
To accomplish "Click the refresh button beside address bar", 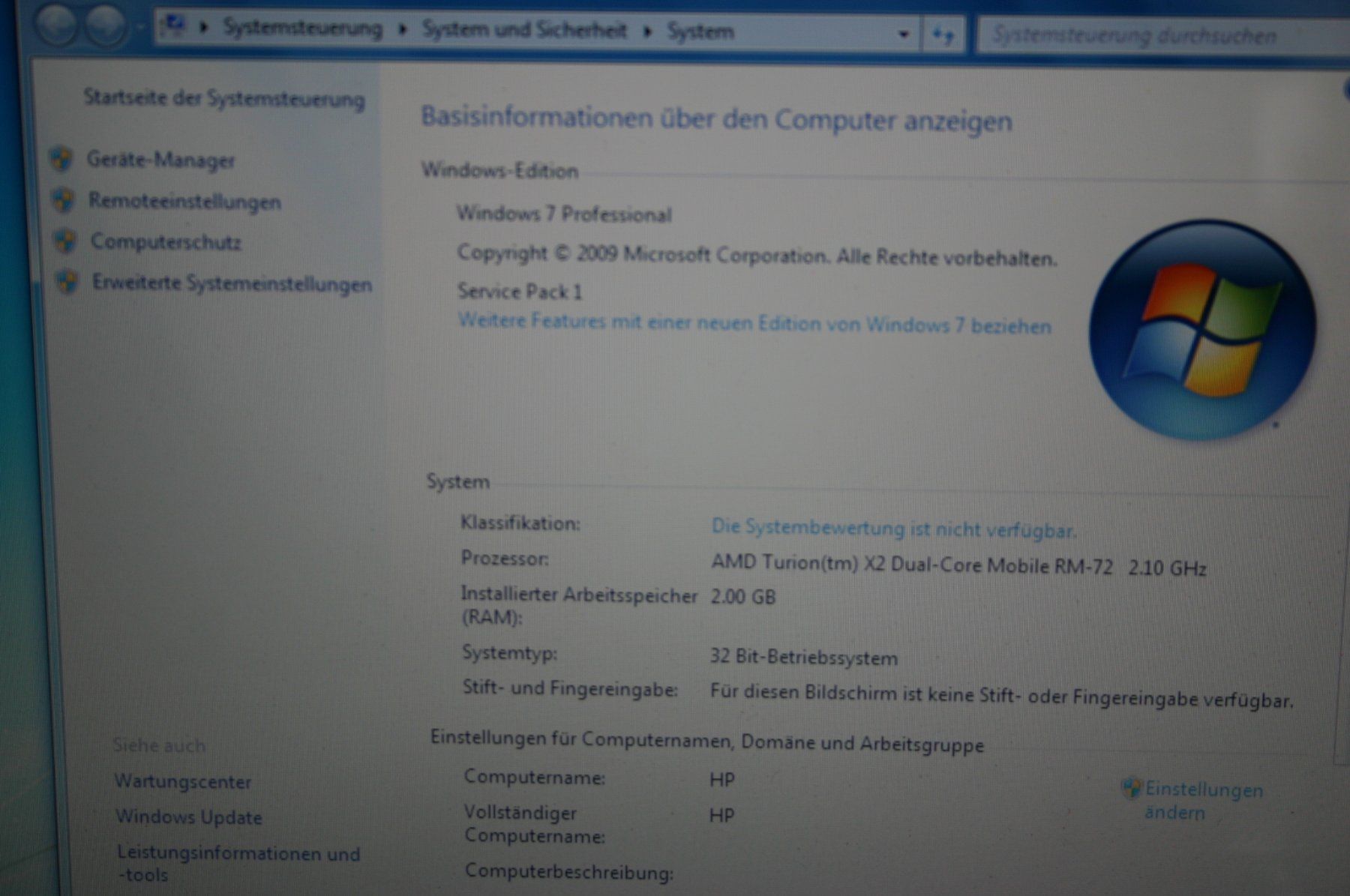I will (x=943, y=34).
